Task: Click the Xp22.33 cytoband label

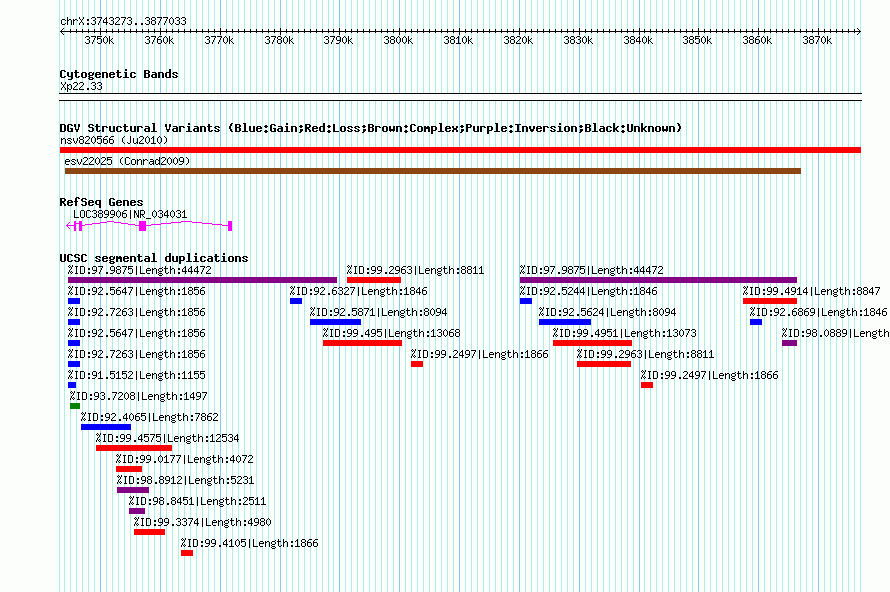Action: pos(81,86)
